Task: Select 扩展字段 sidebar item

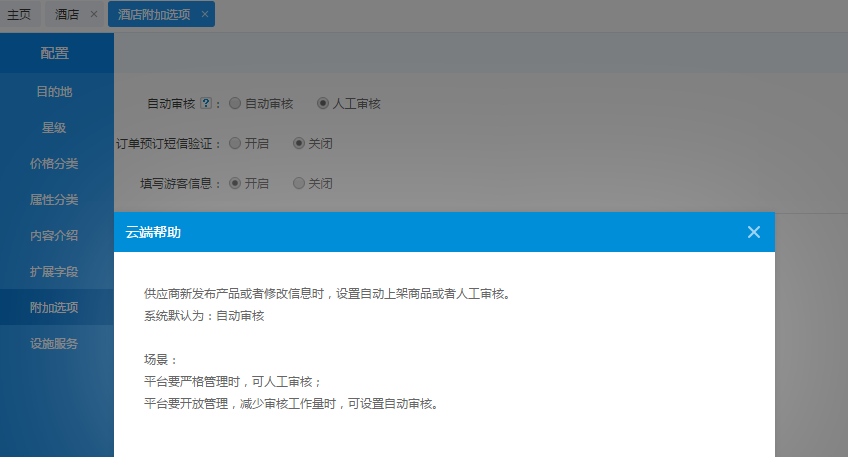Action: [54, 272]
